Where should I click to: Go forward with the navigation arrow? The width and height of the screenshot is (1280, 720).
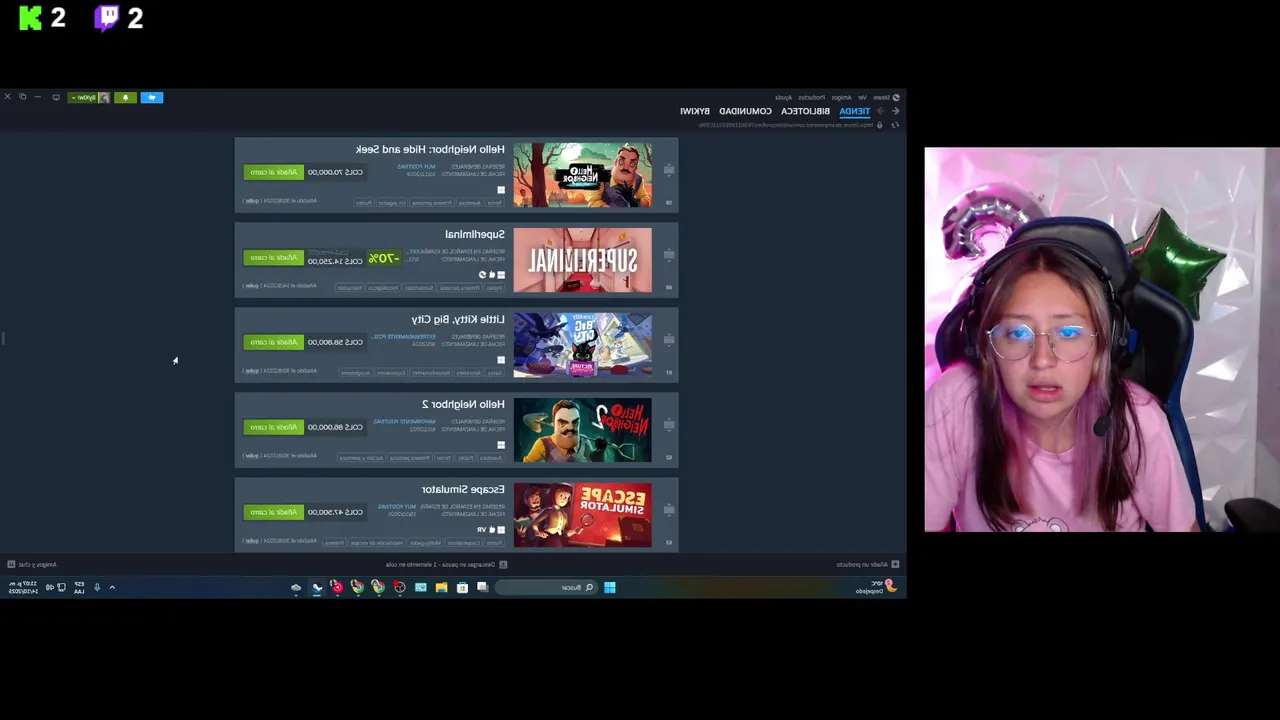tap(881, 111)
